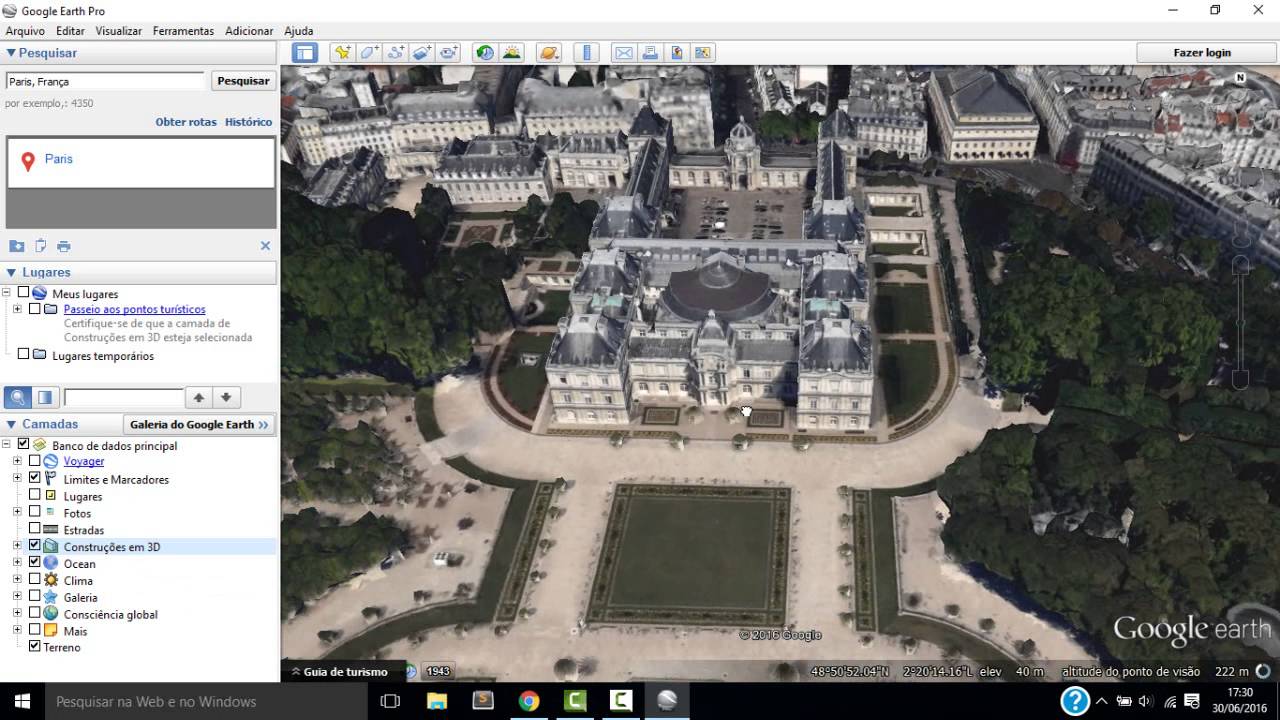This screenshot has width=1280, height=720.
Task: Open Windows Task View icon
Action: click(x=390, y=701)
